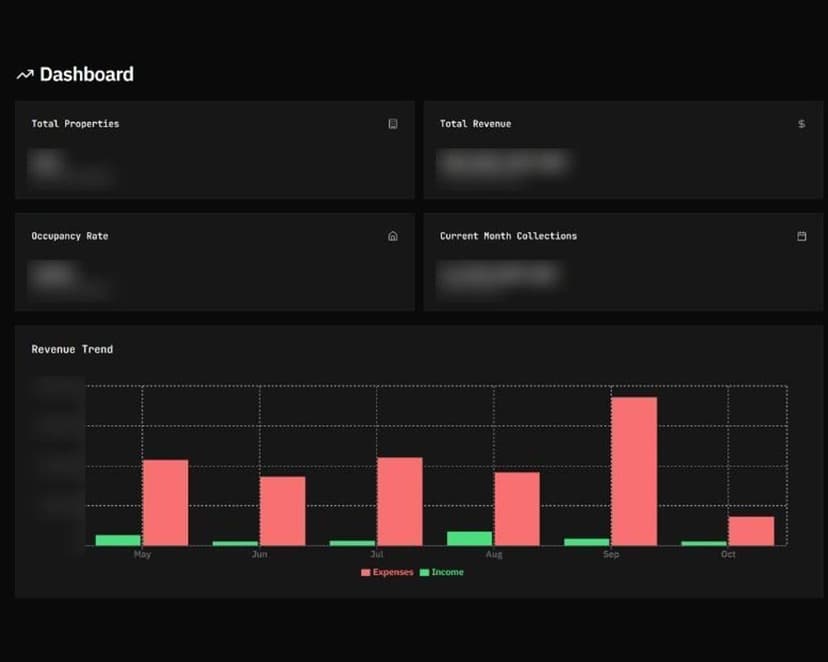This screenshot has height=662, width=828.
Task: Select the May expenses bar
Action: coord(165,503)
